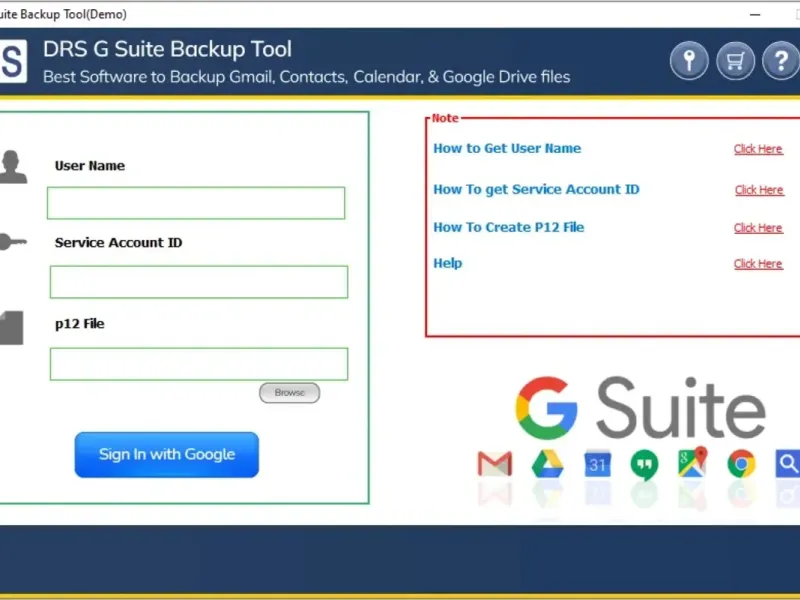Click the question mark help icon

tap(781, 61)
